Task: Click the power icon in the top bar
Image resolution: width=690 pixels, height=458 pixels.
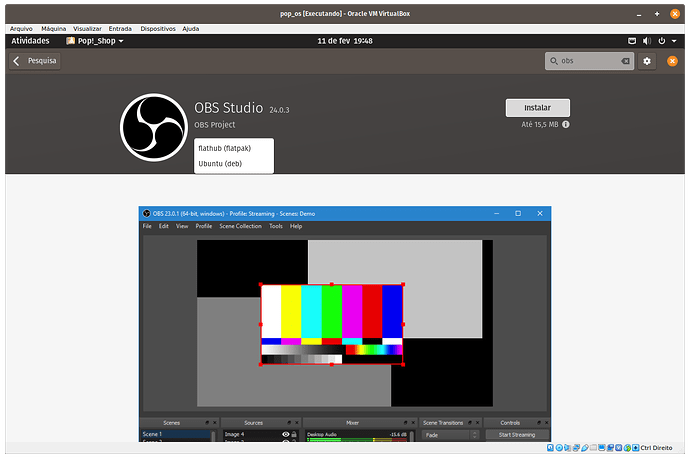Action: [x=661, y=41]
